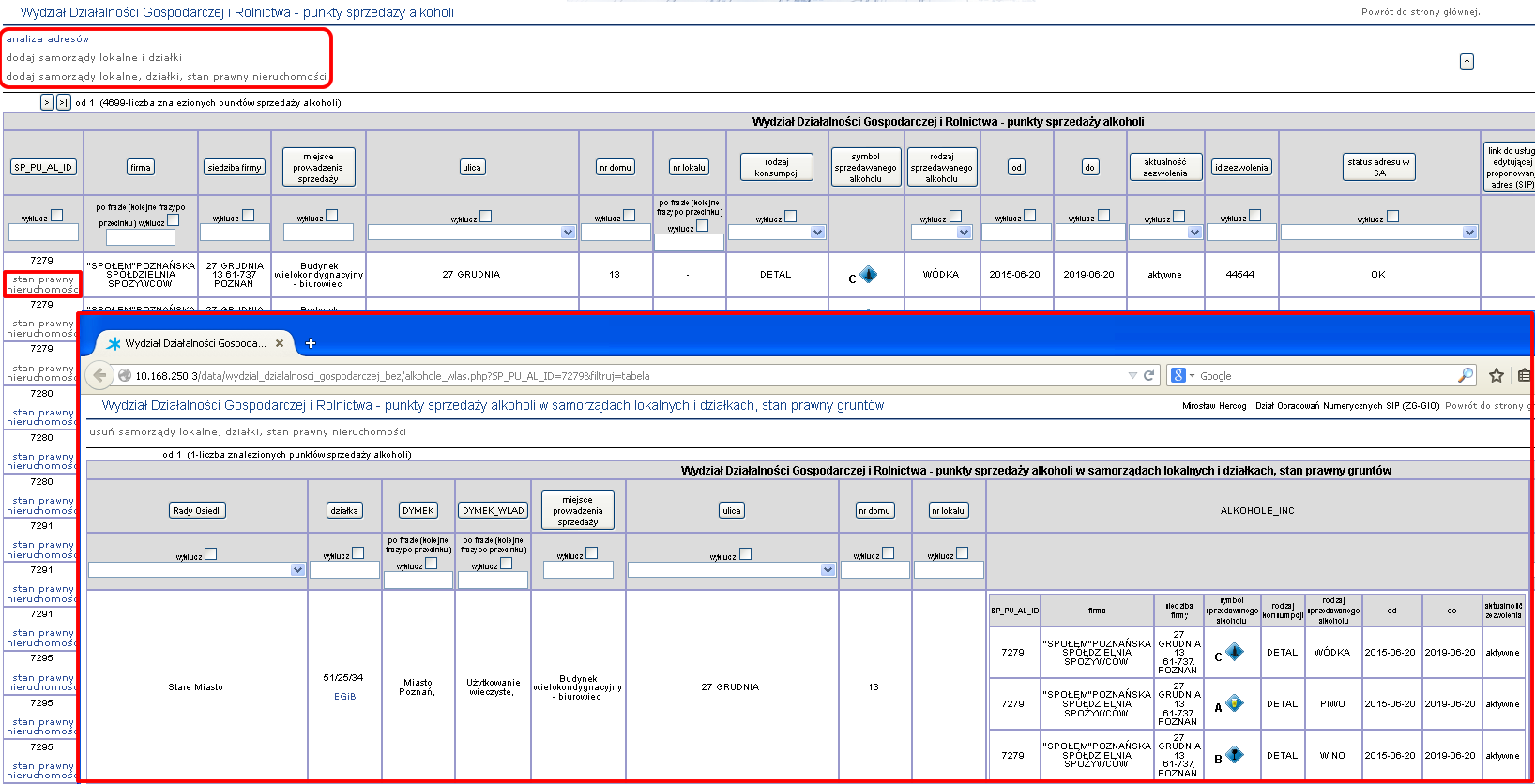The width and height of the screenshot is (1535, 784).
Task: Tick wyklucz checkbox under SP_PU_AL_ID
Action: pos(56,216)
